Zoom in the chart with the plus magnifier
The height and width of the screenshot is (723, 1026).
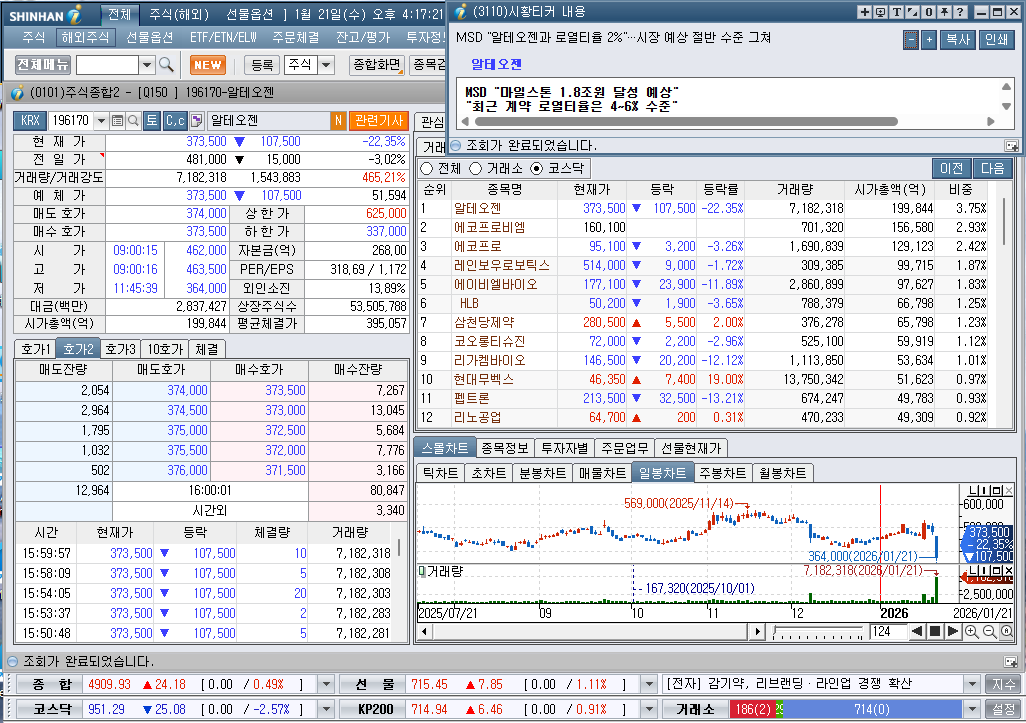tap(972, 631)
